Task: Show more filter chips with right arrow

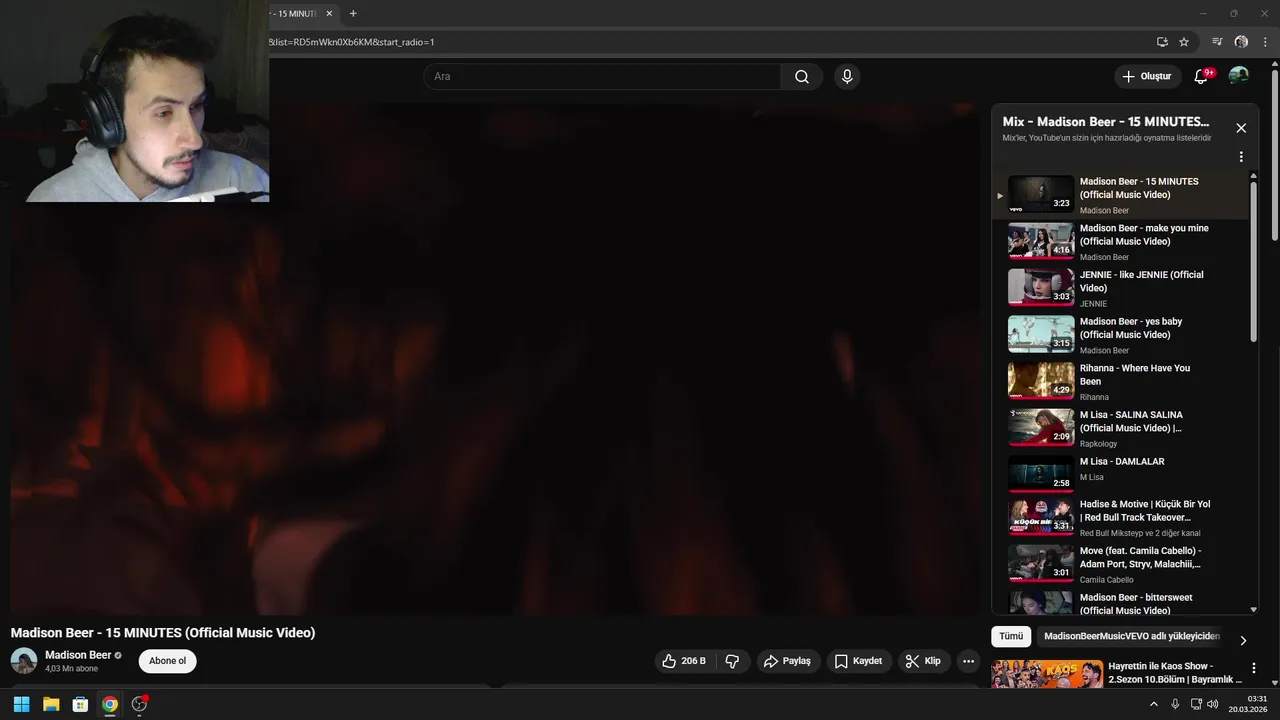Action: 1243,640
